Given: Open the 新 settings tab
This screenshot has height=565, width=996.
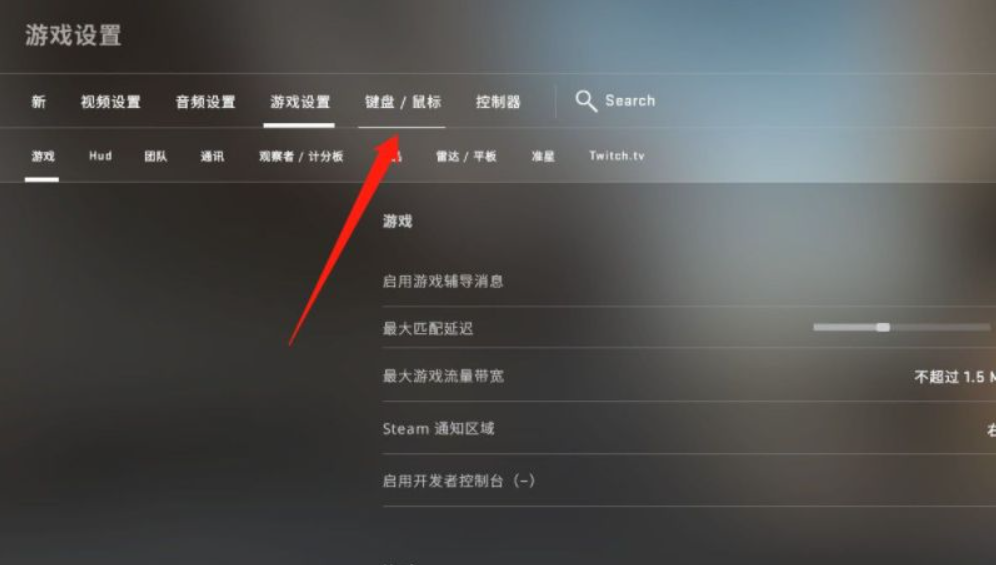Looking at the screenshot, I should click(x=39, y=102).
